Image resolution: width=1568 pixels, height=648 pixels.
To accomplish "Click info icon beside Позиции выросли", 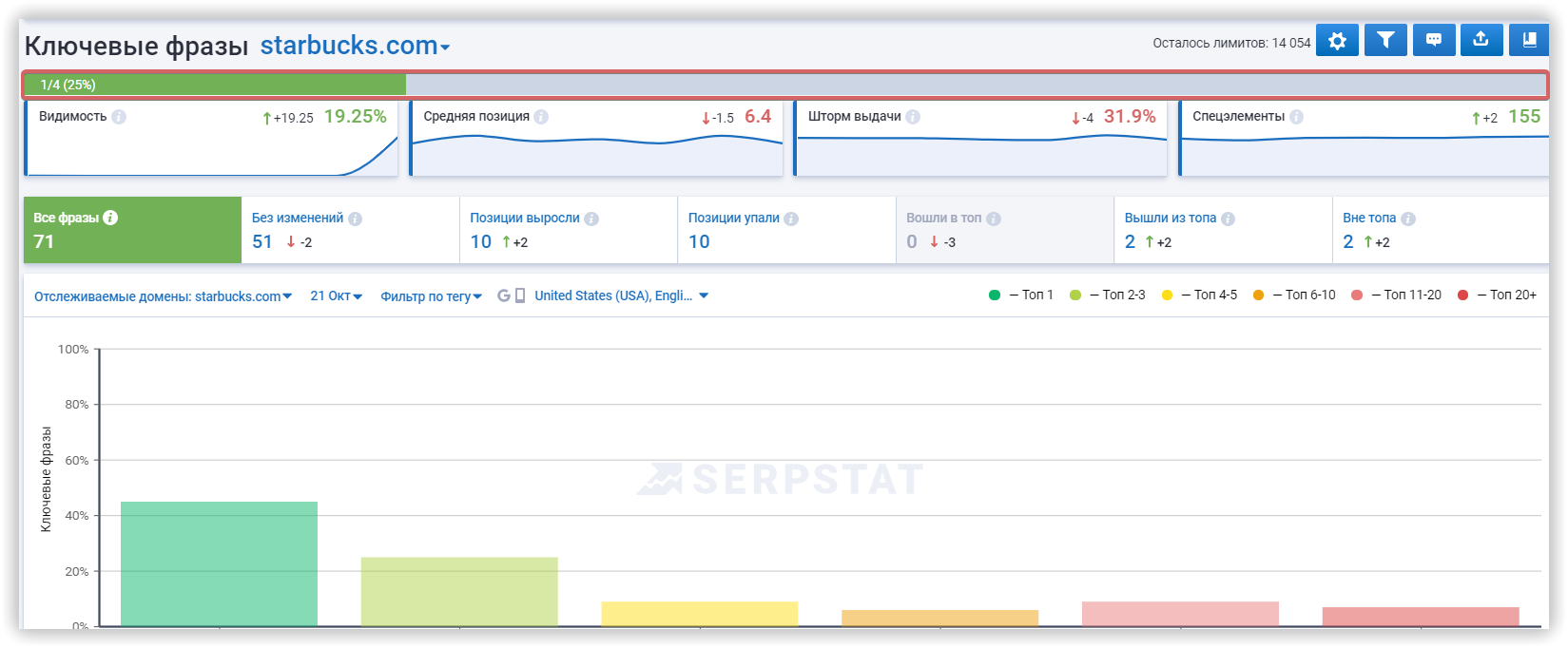I will [x=591, y=219].
